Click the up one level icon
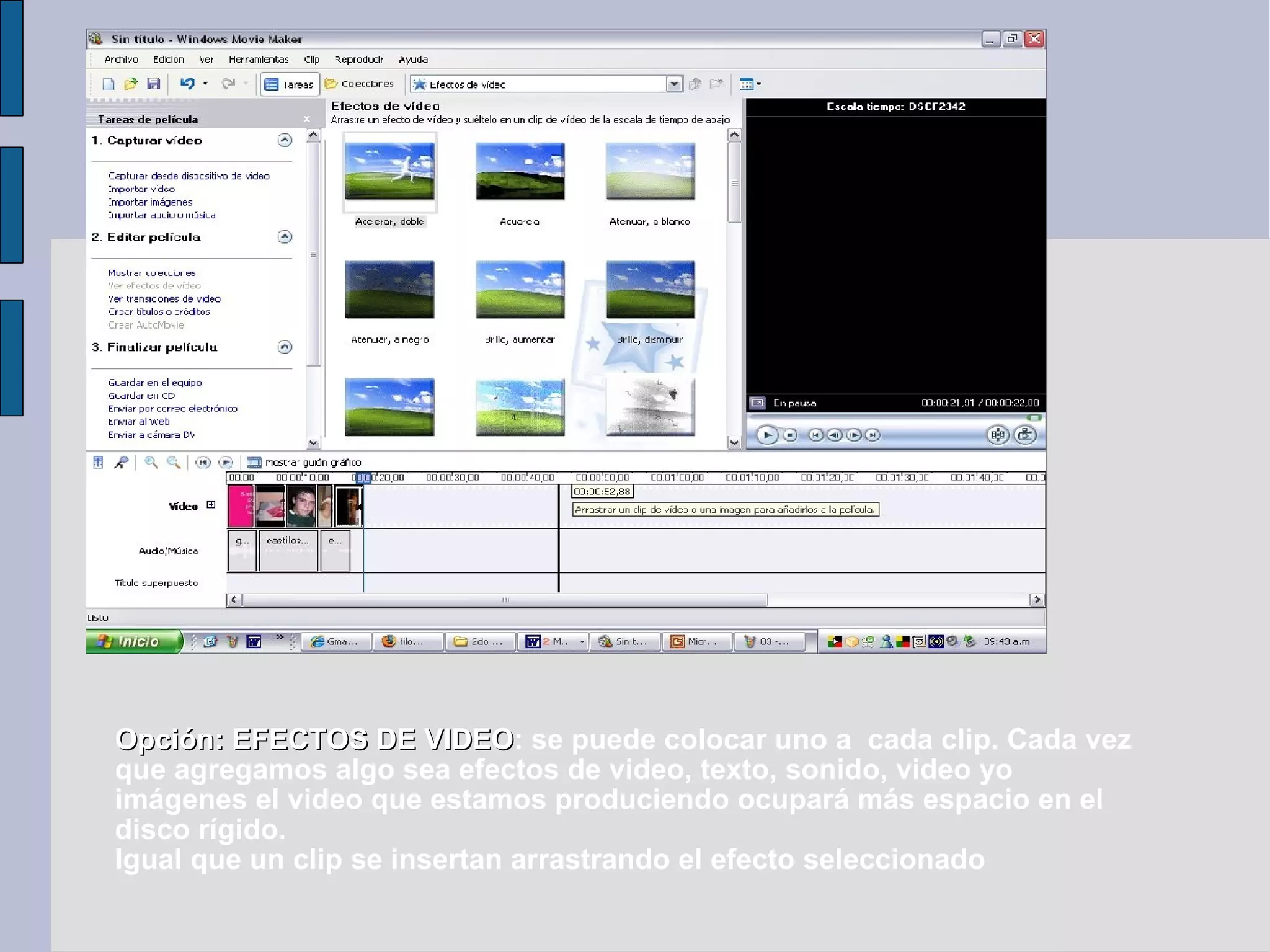Screen dimensions: 1270x952 tap(695, 84)
